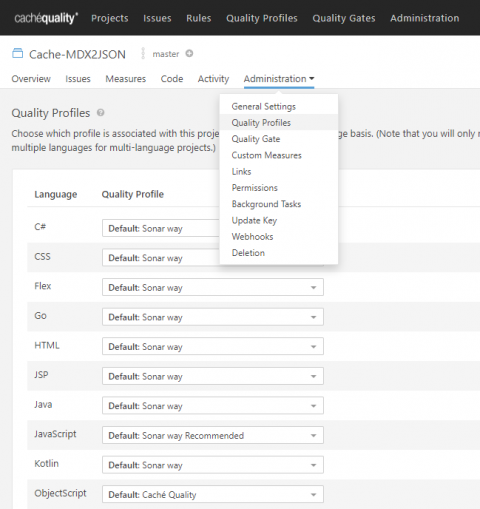Click the Cache-MDX2JSON project icon

pos(18,53)
